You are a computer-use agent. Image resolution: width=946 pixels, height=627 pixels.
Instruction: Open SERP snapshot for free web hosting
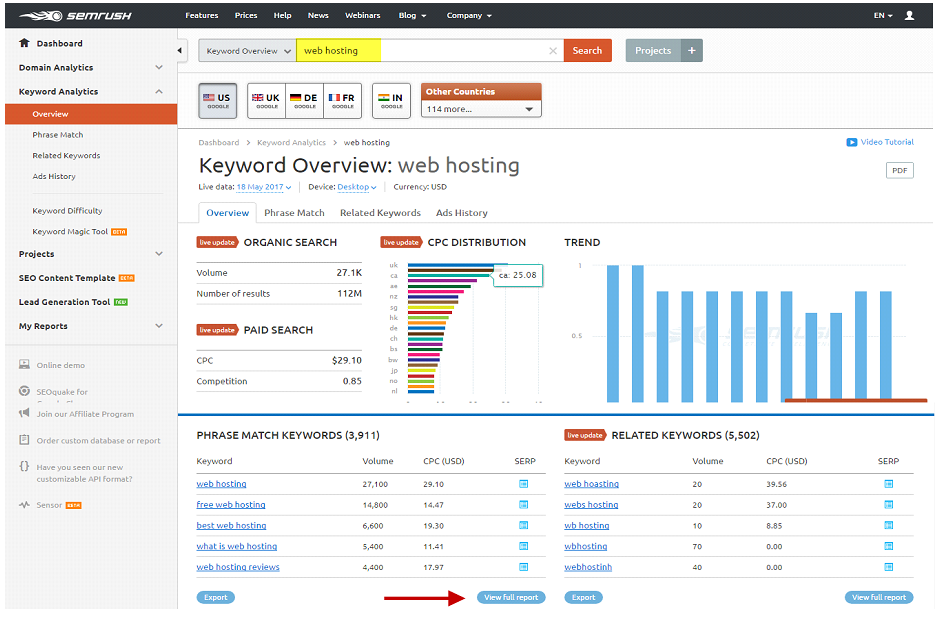[524, 504]
